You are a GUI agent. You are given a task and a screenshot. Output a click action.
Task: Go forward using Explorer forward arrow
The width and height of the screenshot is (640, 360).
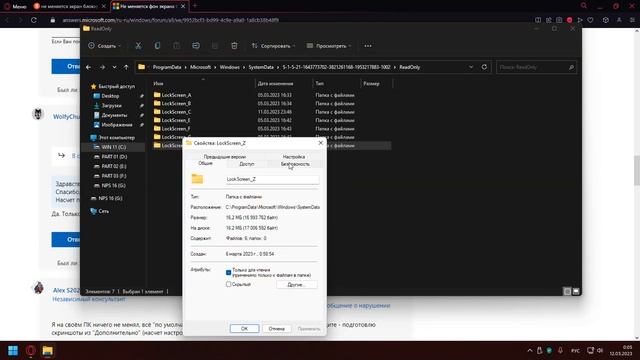(102, 67)
